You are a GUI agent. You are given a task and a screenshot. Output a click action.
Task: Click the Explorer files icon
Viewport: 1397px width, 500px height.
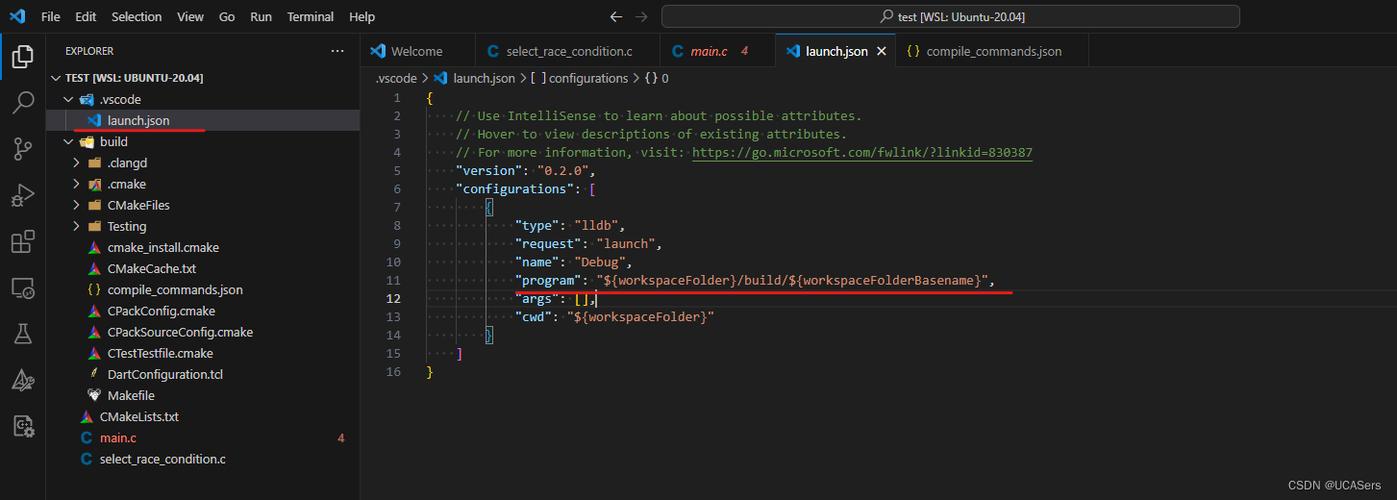tap(22, 57)
